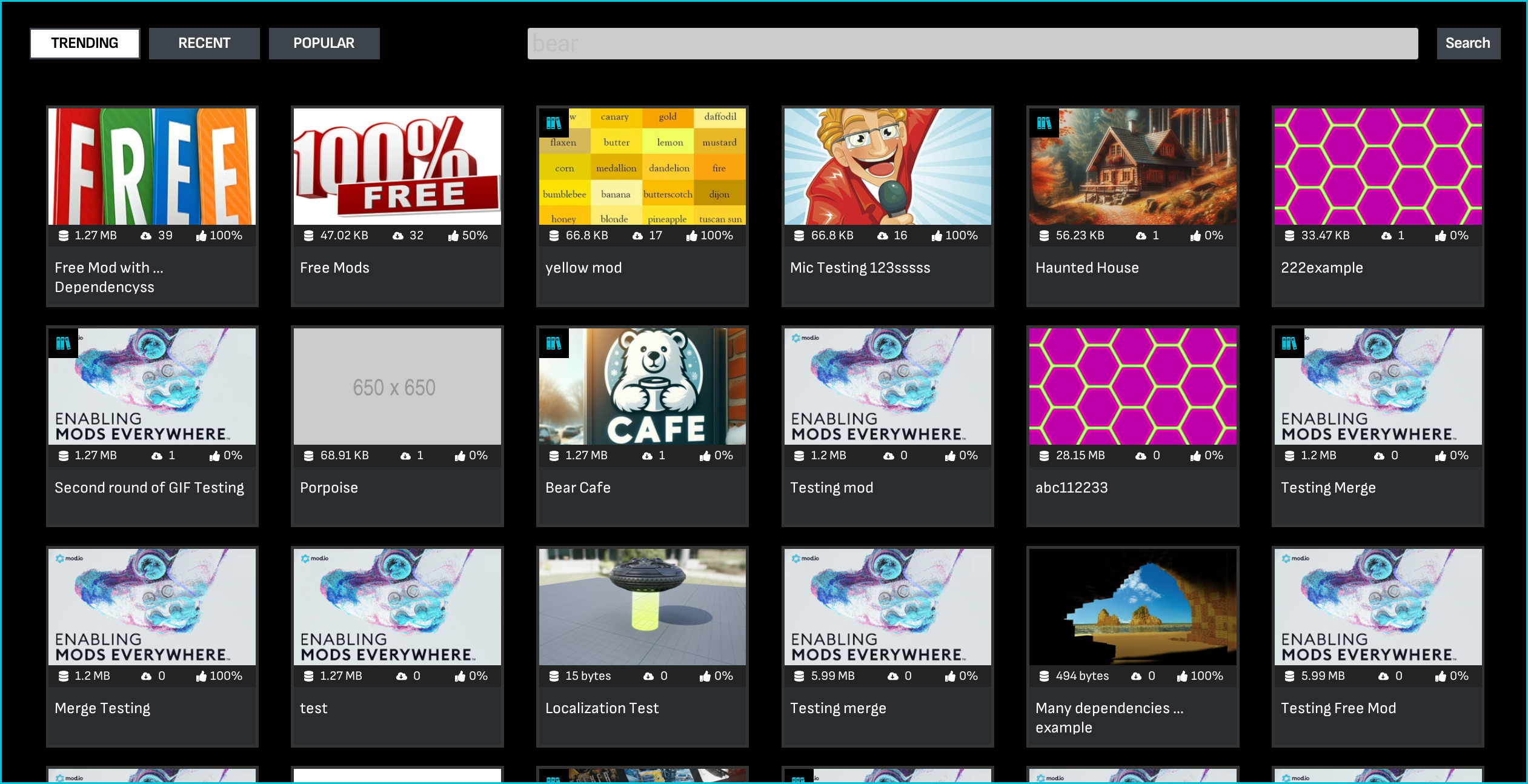This screenshot has height=784, width=1528.
Task: Click the file size icon on Porpoise card
Action: [x=308, y=455]
